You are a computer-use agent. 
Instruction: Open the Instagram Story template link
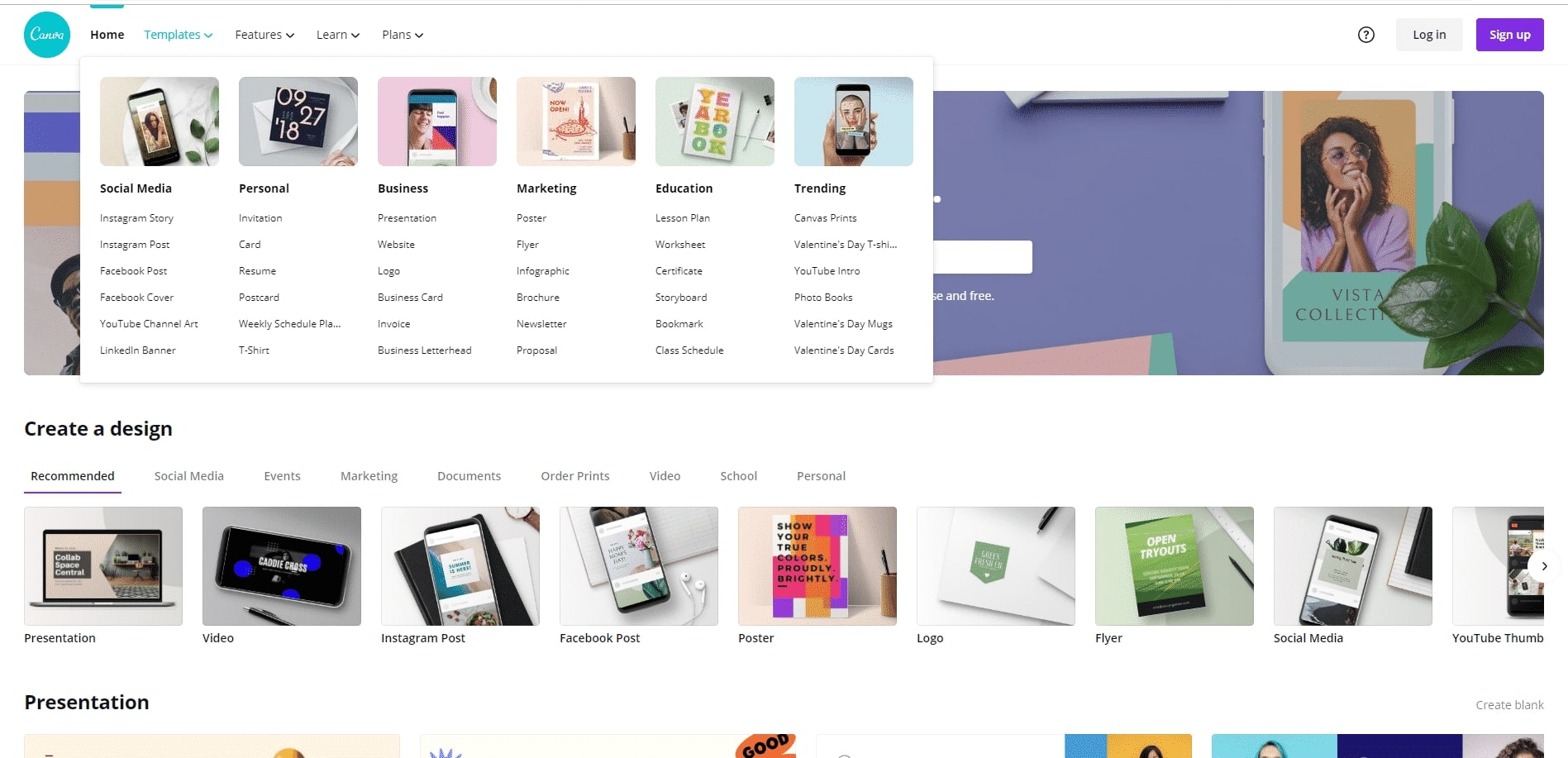[x=136, y=218]
